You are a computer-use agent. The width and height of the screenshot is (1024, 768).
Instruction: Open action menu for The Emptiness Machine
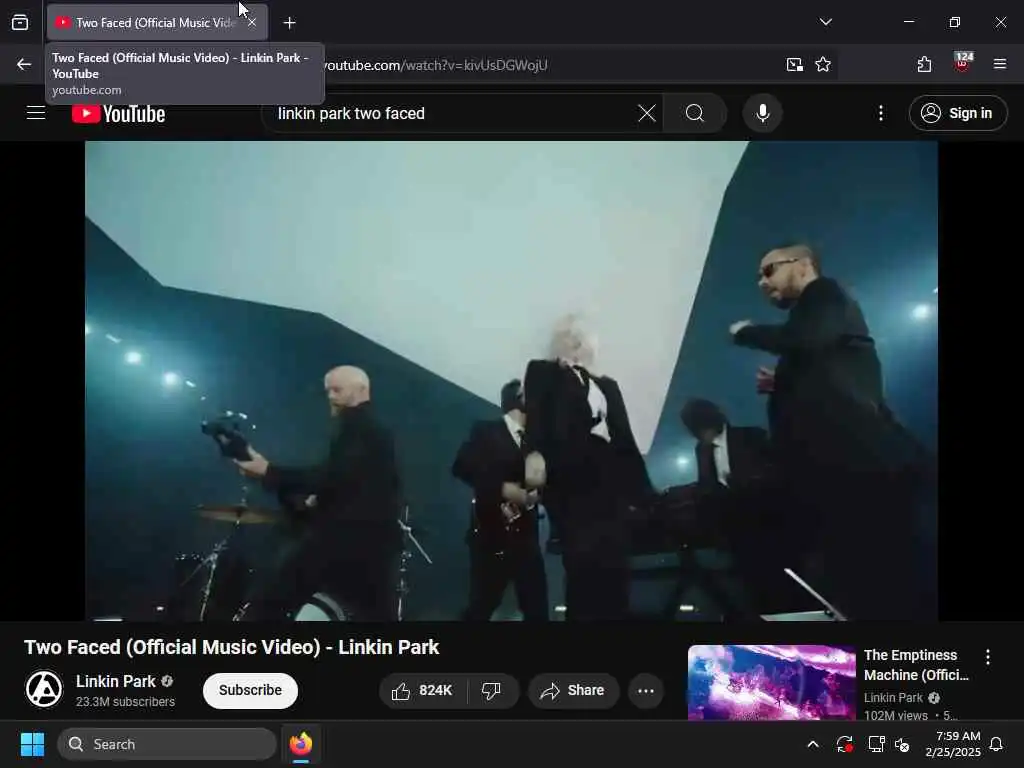coord(987,656)
